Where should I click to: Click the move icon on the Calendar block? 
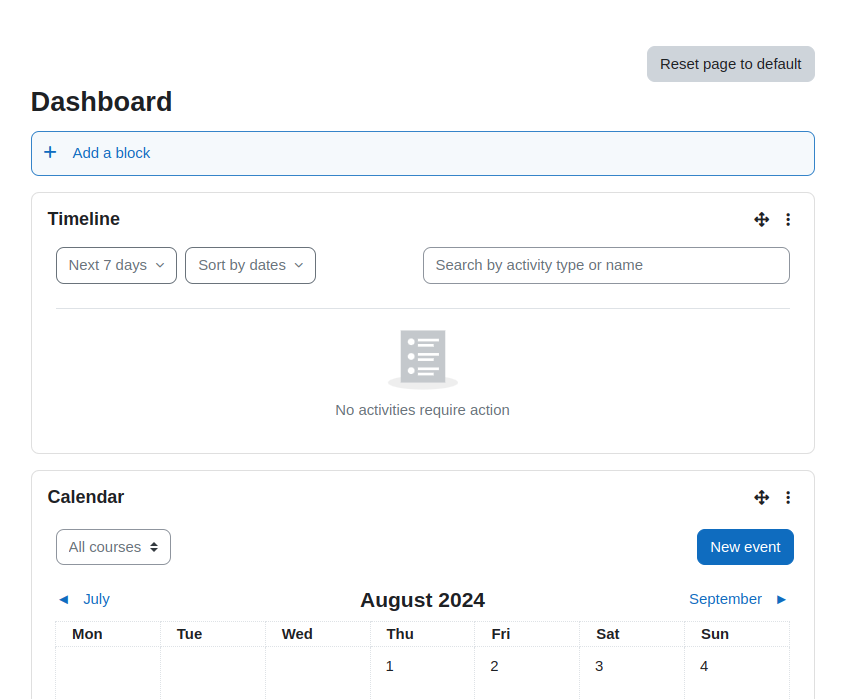point(761,497)
